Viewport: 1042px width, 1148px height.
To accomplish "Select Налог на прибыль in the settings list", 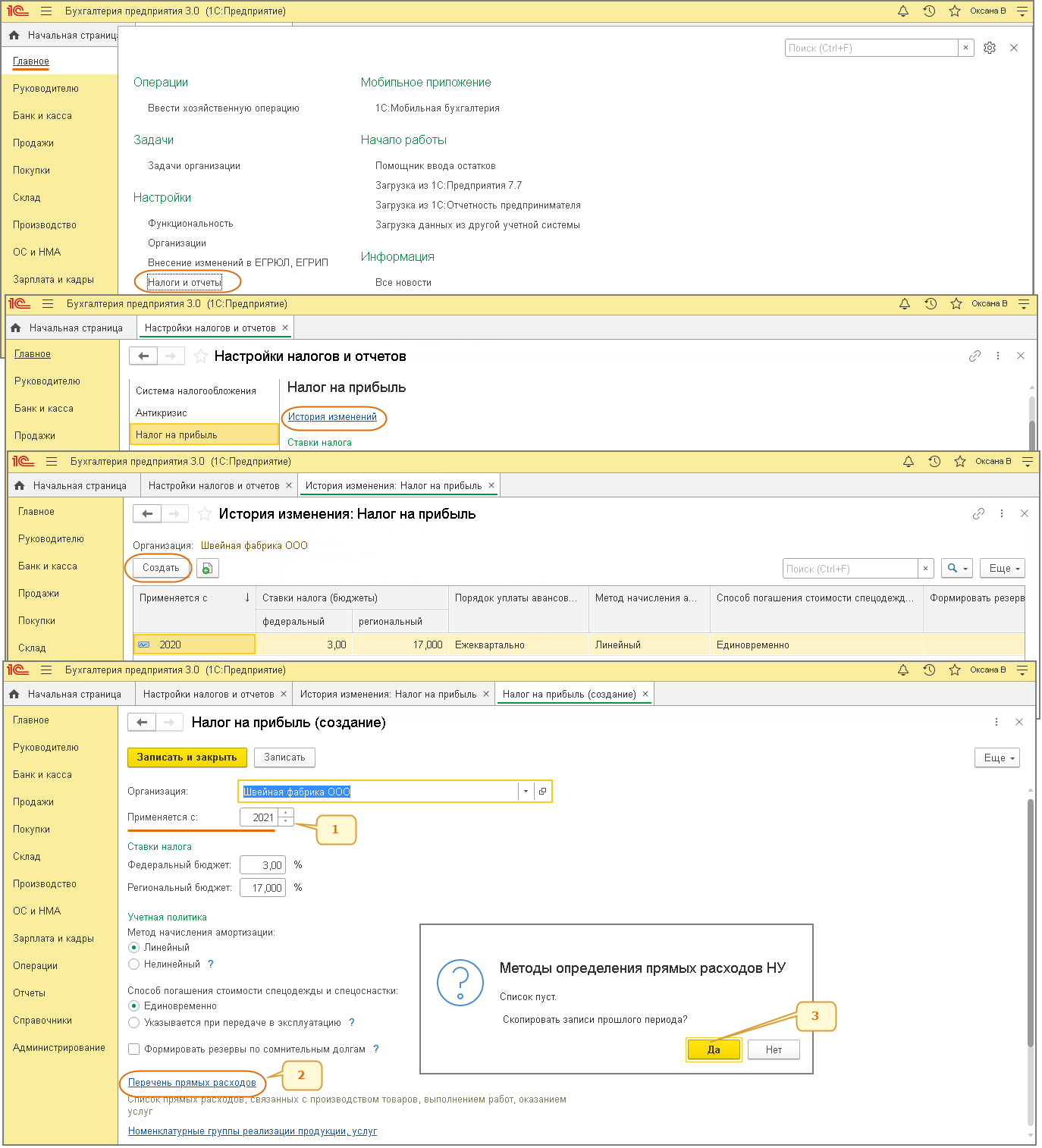I will pos(204,434).
